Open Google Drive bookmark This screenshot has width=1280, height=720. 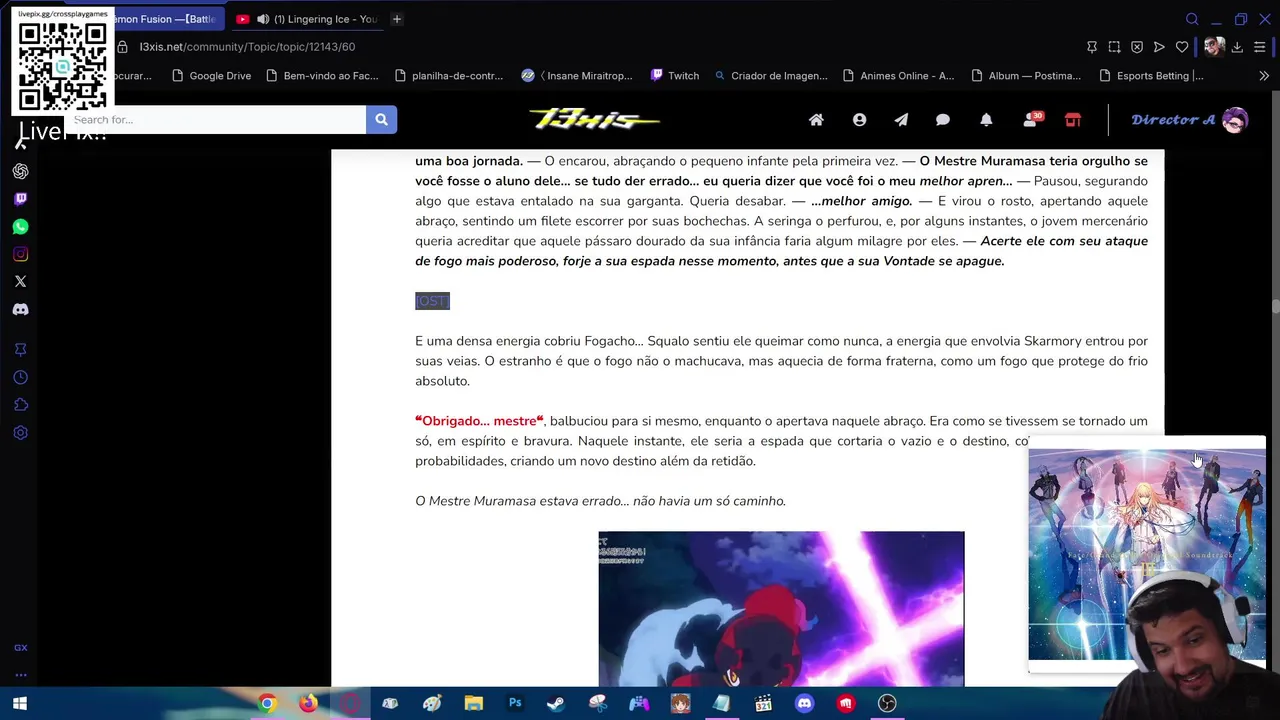(x=211, y=76)
